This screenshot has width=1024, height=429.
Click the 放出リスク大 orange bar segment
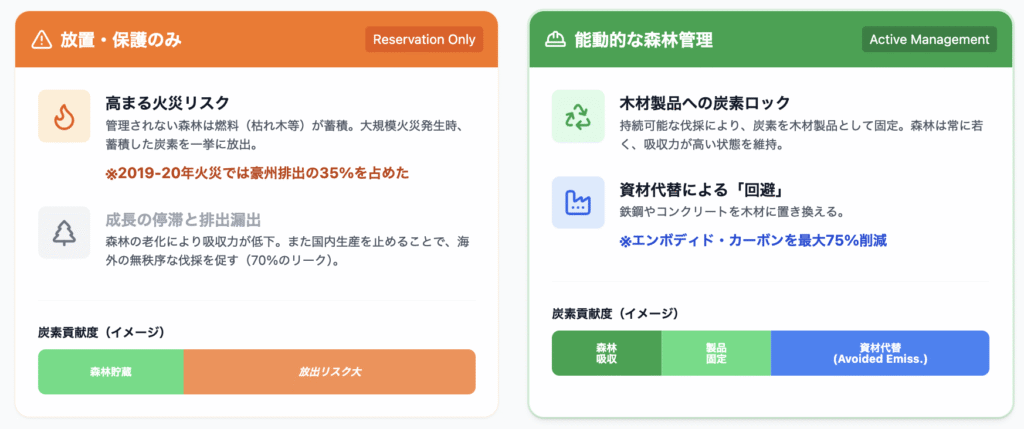329,372
